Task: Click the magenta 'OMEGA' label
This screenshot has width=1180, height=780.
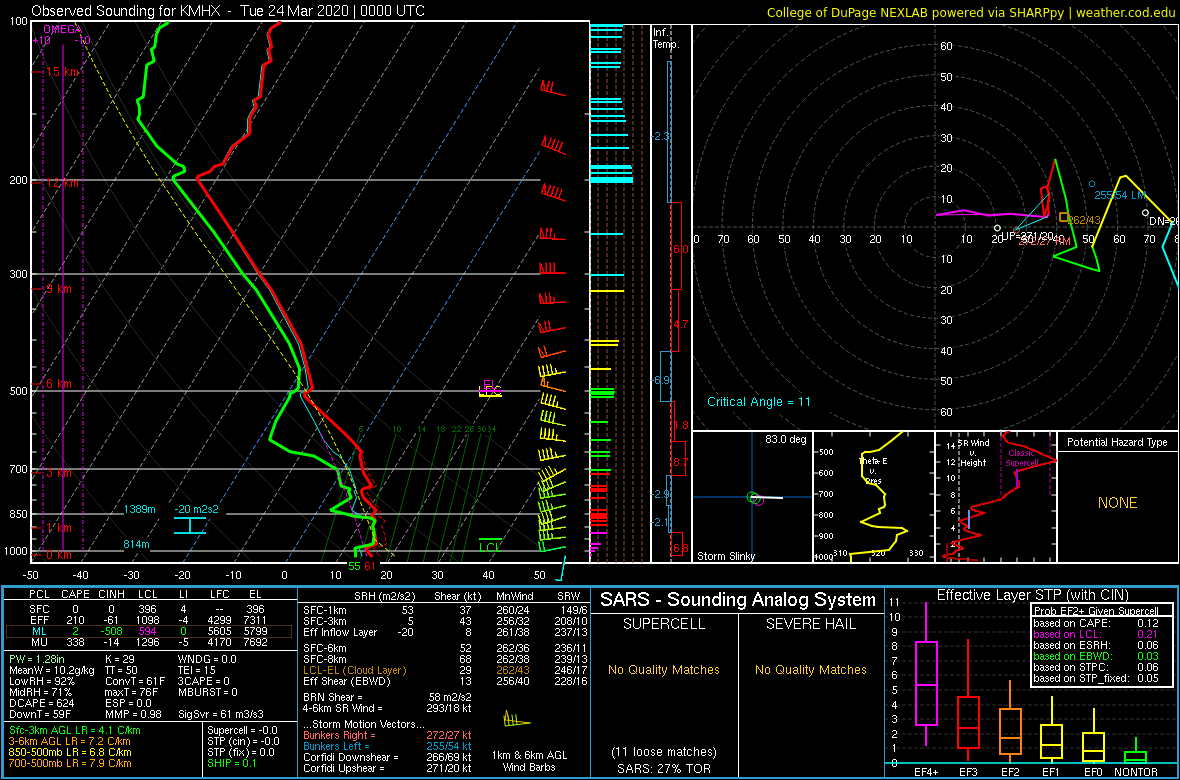Action: (x=61, y=29)
